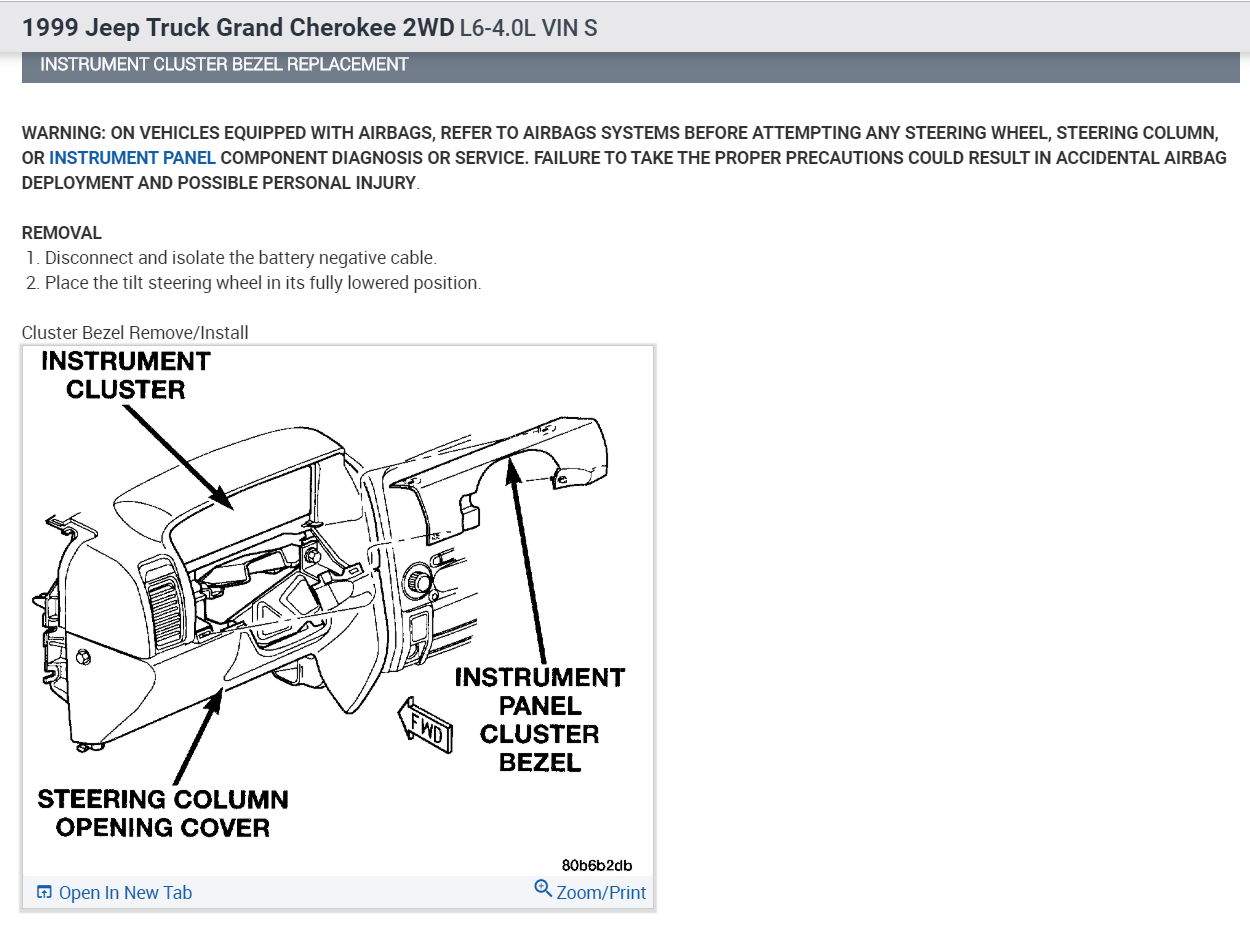Select the REMOVAL heading

point(62,233)
